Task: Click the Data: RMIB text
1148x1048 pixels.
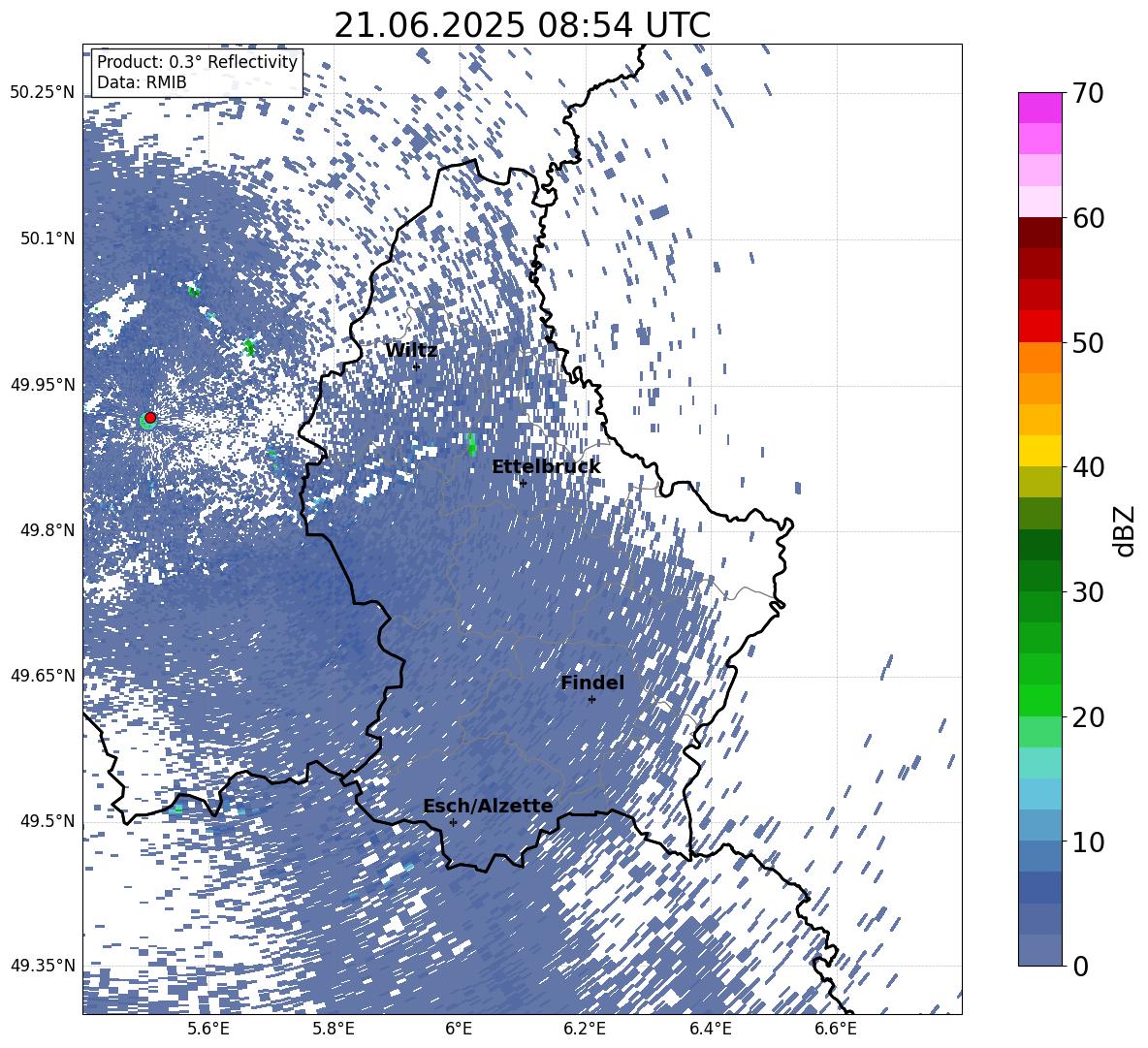Action: pos(142,82)
